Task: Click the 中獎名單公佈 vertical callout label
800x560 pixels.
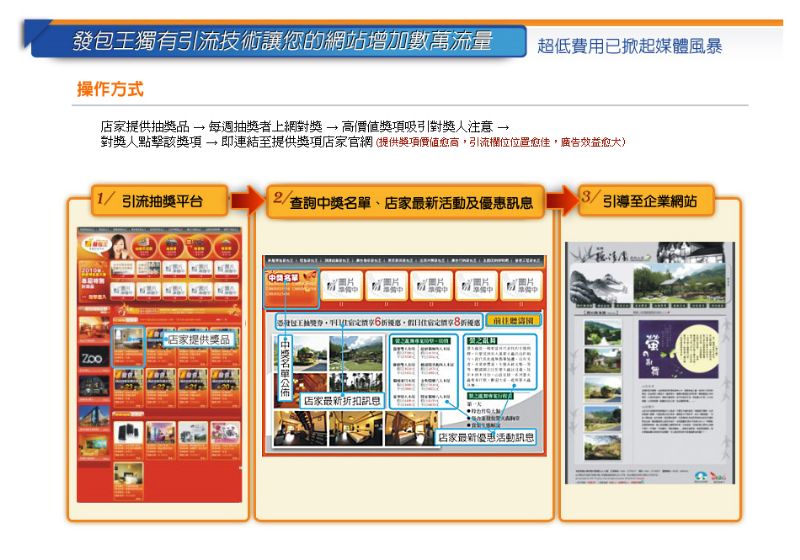Action: [x=285, y=366]
